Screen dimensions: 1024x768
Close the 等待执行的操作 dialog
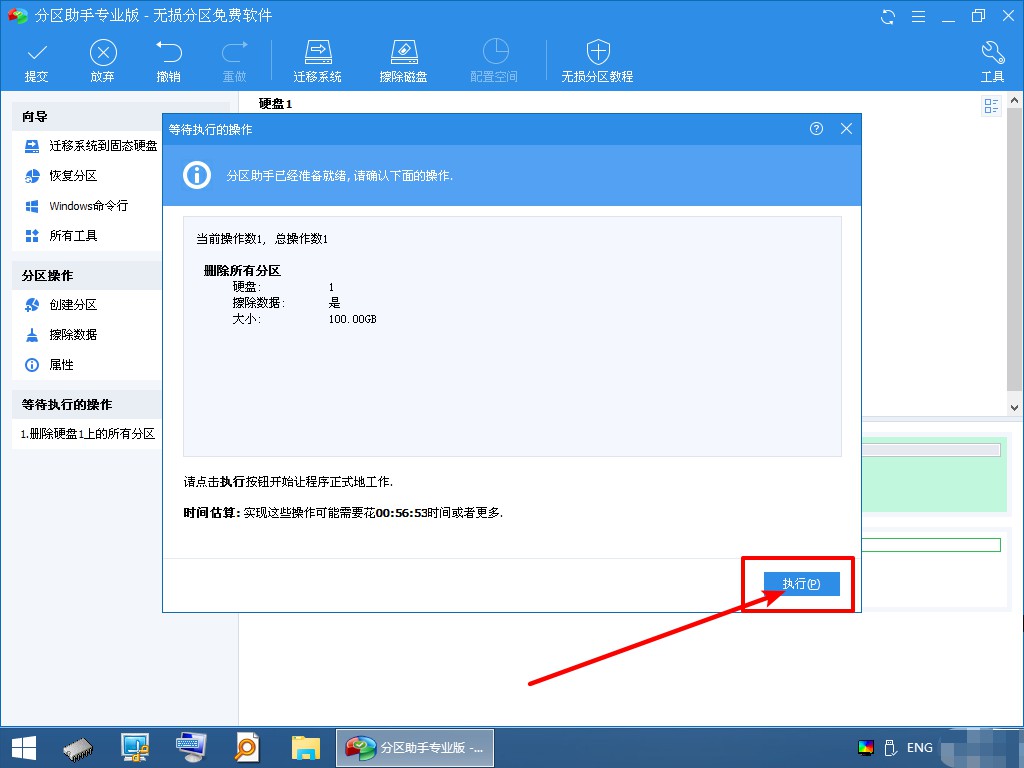click(x=846, y=129)
